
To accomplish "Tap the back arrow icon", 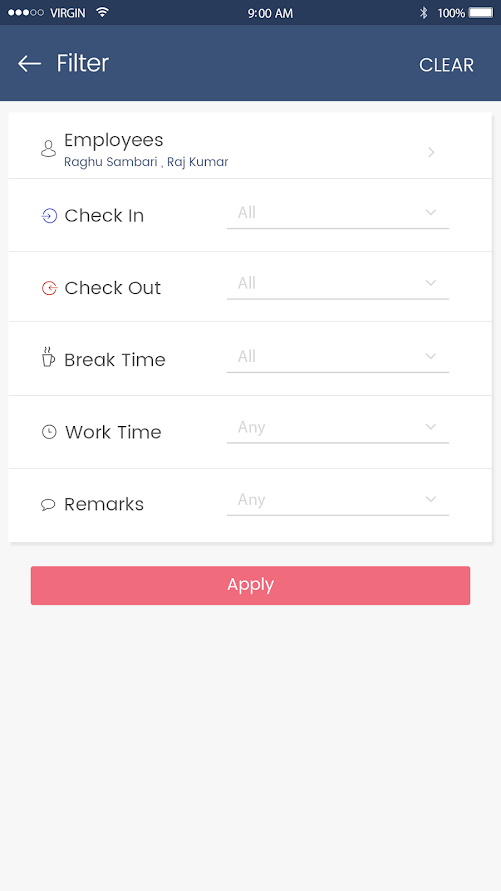I will point(30,64).
